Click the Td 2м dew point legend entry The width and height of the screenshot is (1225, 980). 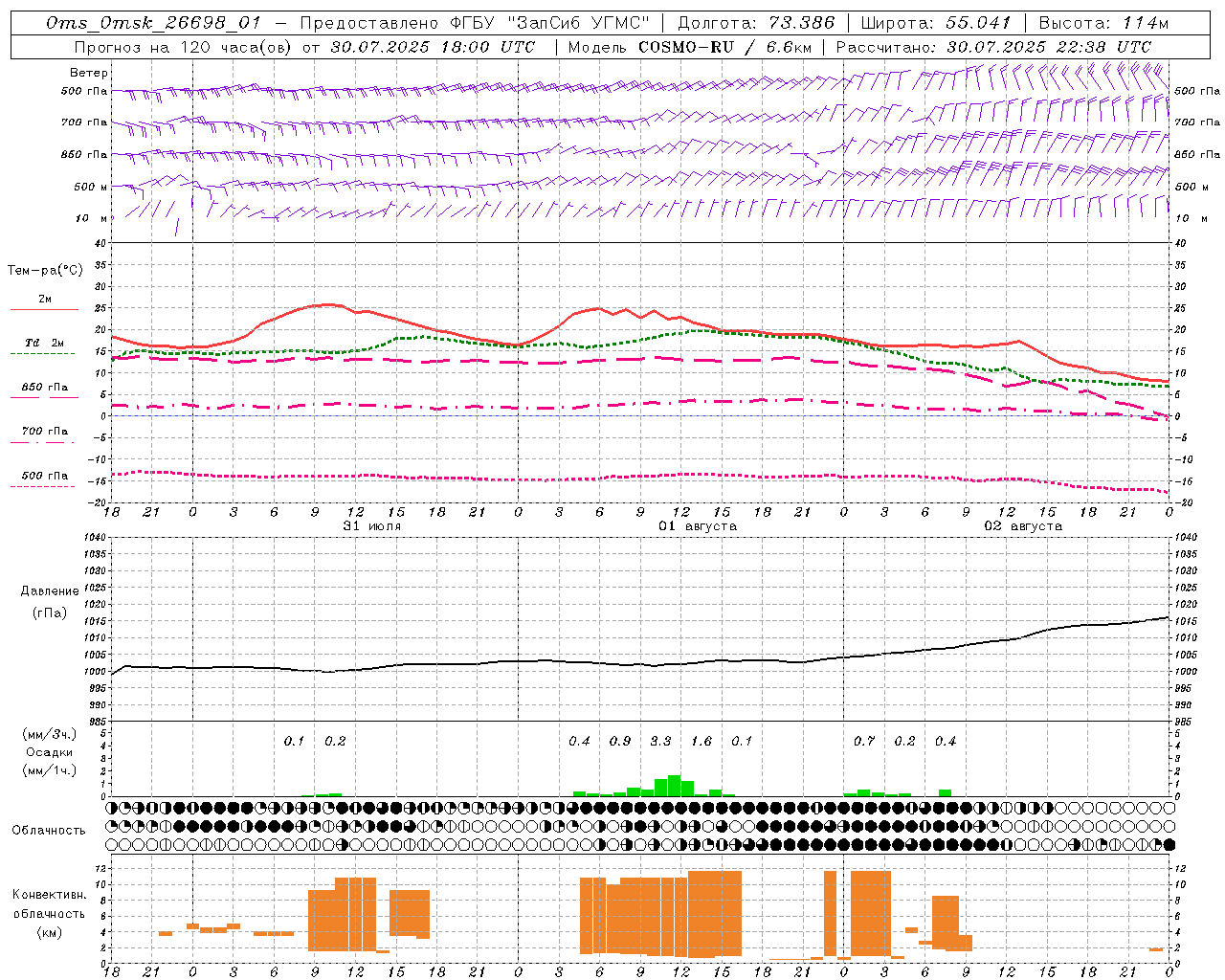click(x=44, y=343)
